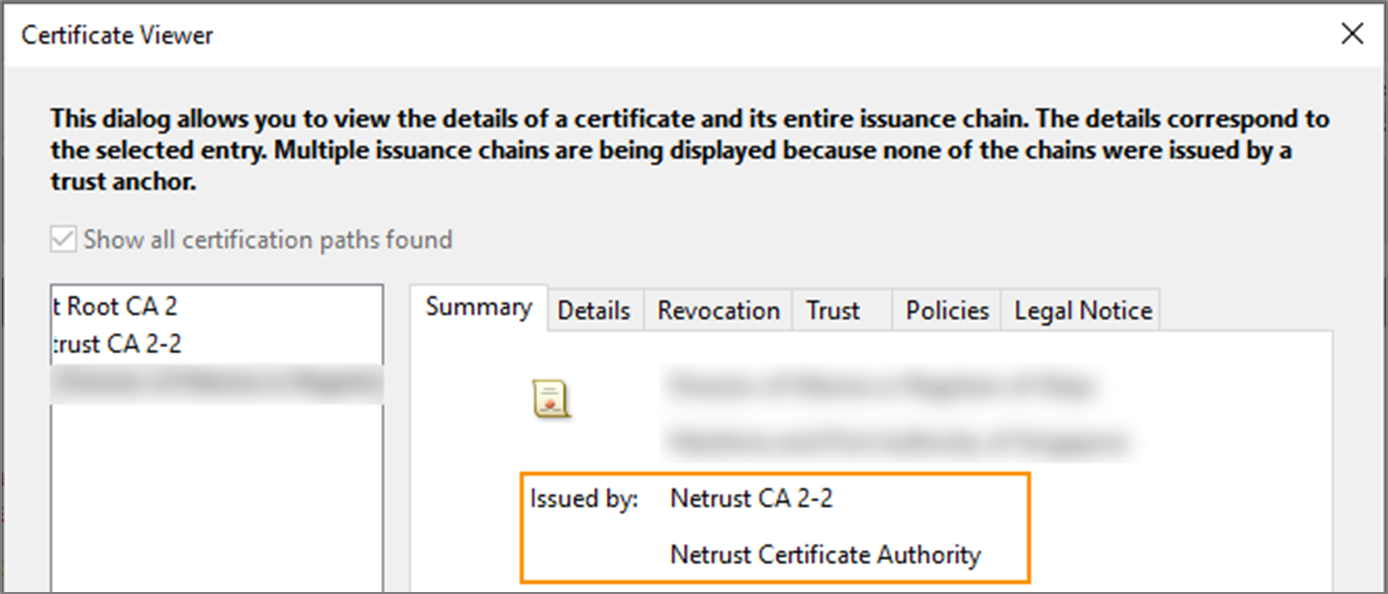Viewport: 1388px width, 594px height.
Task: Open the Revocation tab
Action: (718, 311)
